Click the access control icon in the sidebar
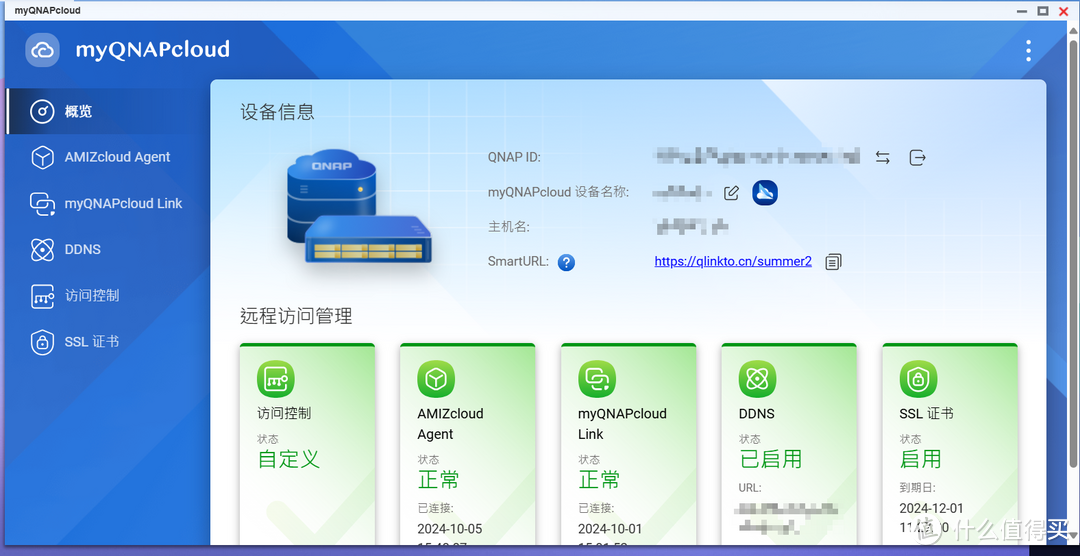This screenshot has height=556, width=1080. (x=43, y=296)
